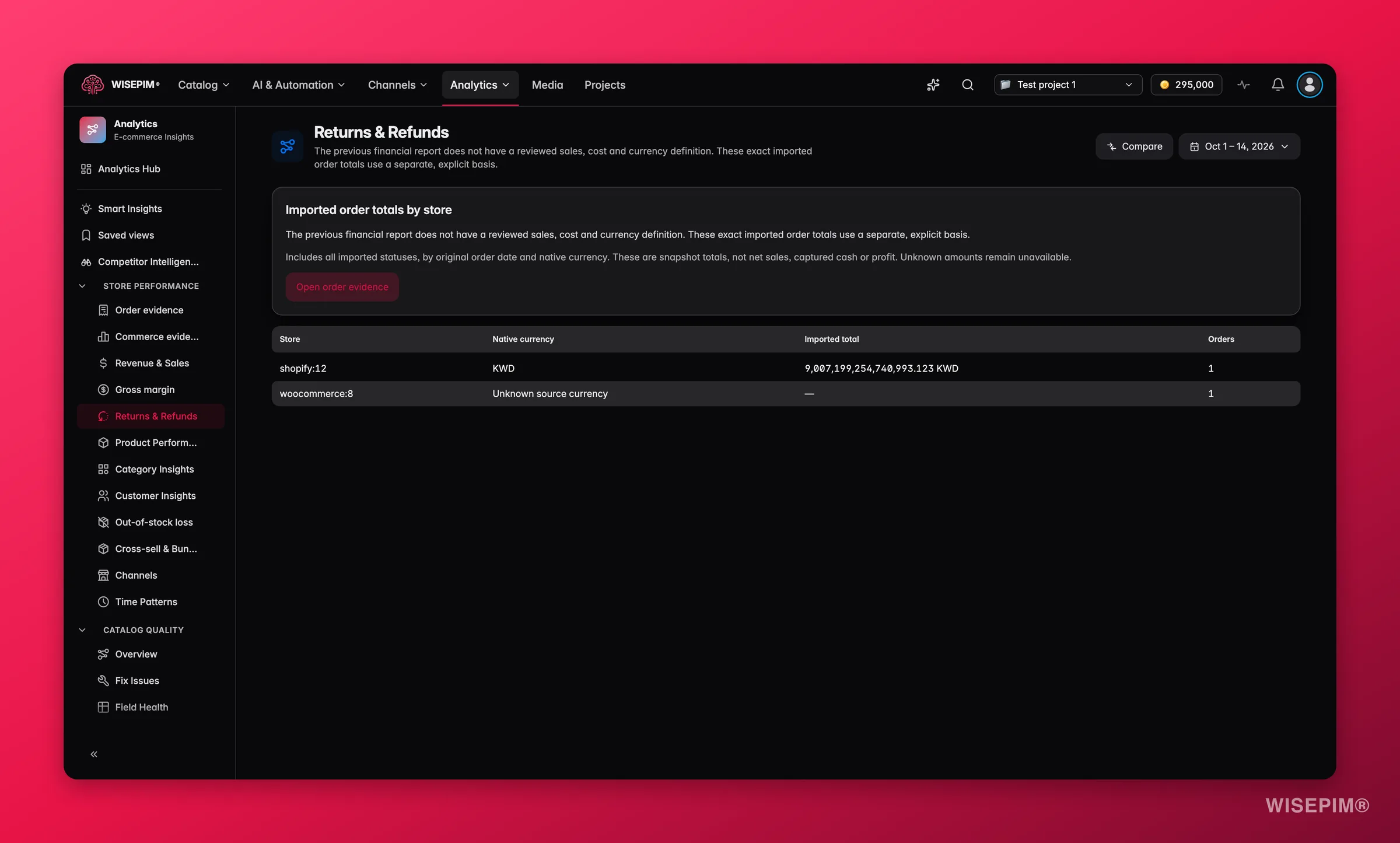Image resolution: width=1400 pixels, height=843 pixels.
Task: Open the AI sparkle assistant icon
Action: click(x=933, y=85)
